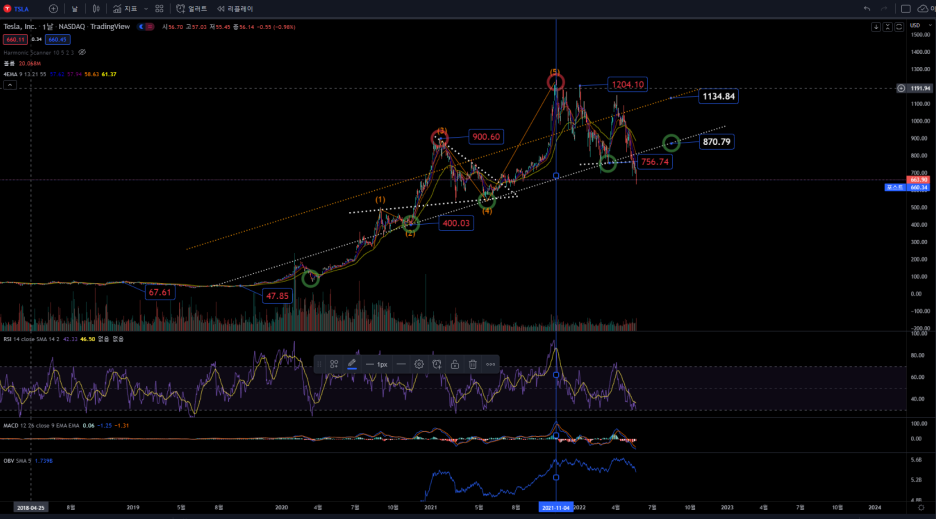Click the 663.90 red price tag on scale
The height and width of the screenshot is (519, 936).
[x=918, y=180]
